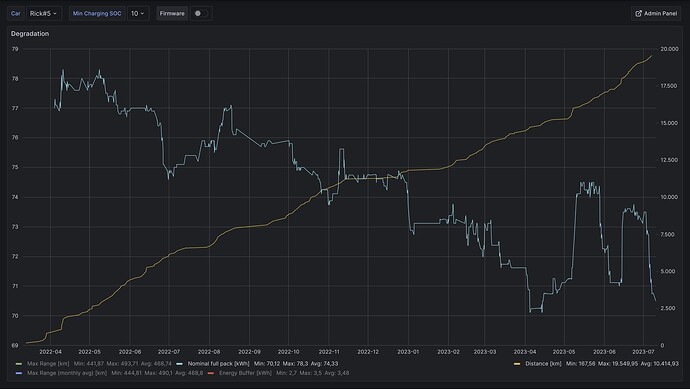
Task: Click the 20.000 right y-axis label
Action: (x=669, y=49)
